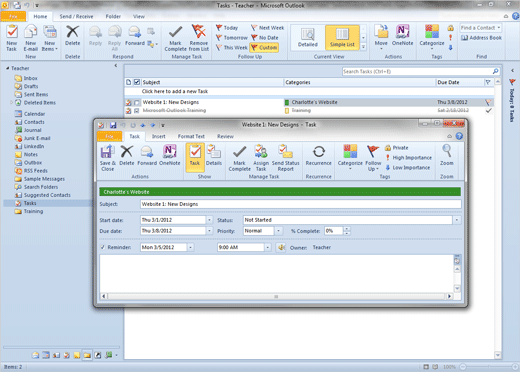Viewport: 520px width, 372px height.
Task: Open the Calendar folder
Action: click(x=34, y=114)
